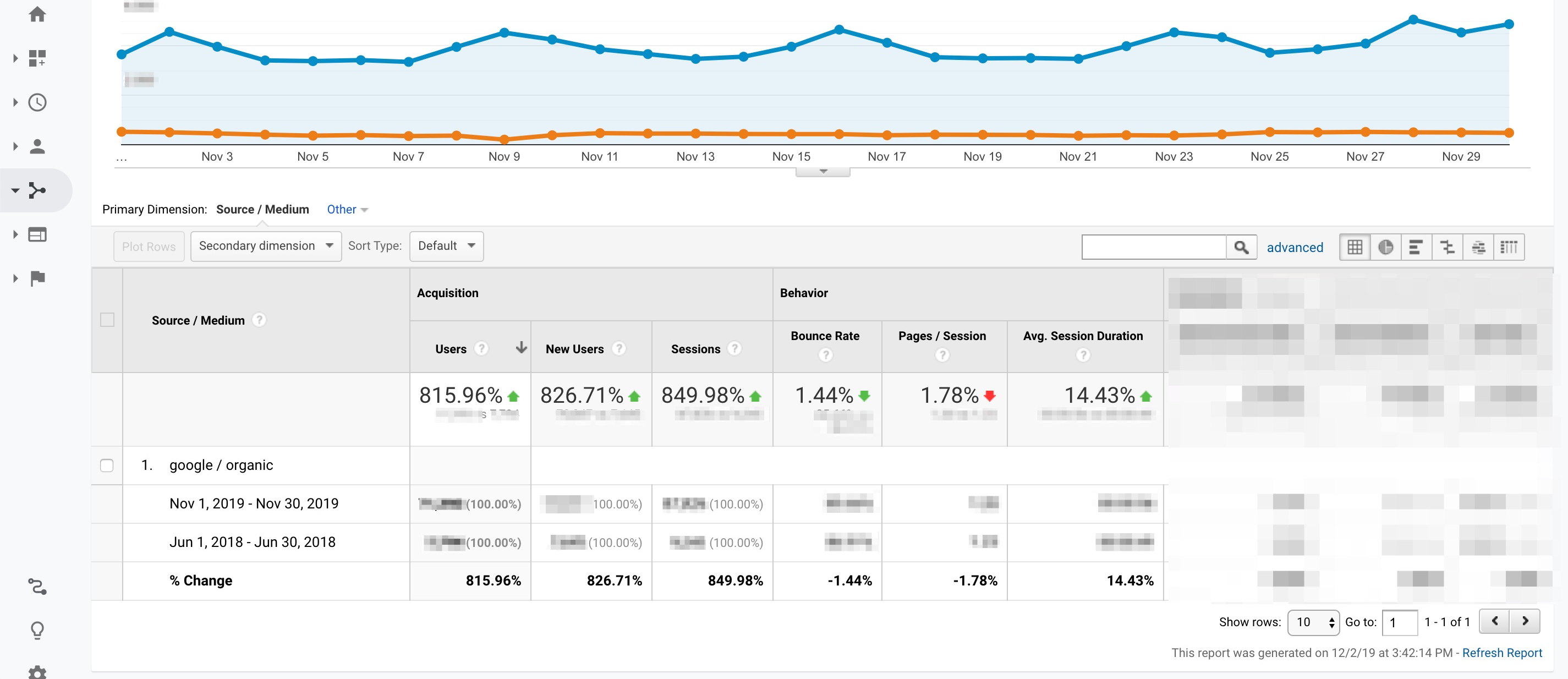Click Plot Rows button
This screenshot has height=679, width=1568.
coord(149,247)
